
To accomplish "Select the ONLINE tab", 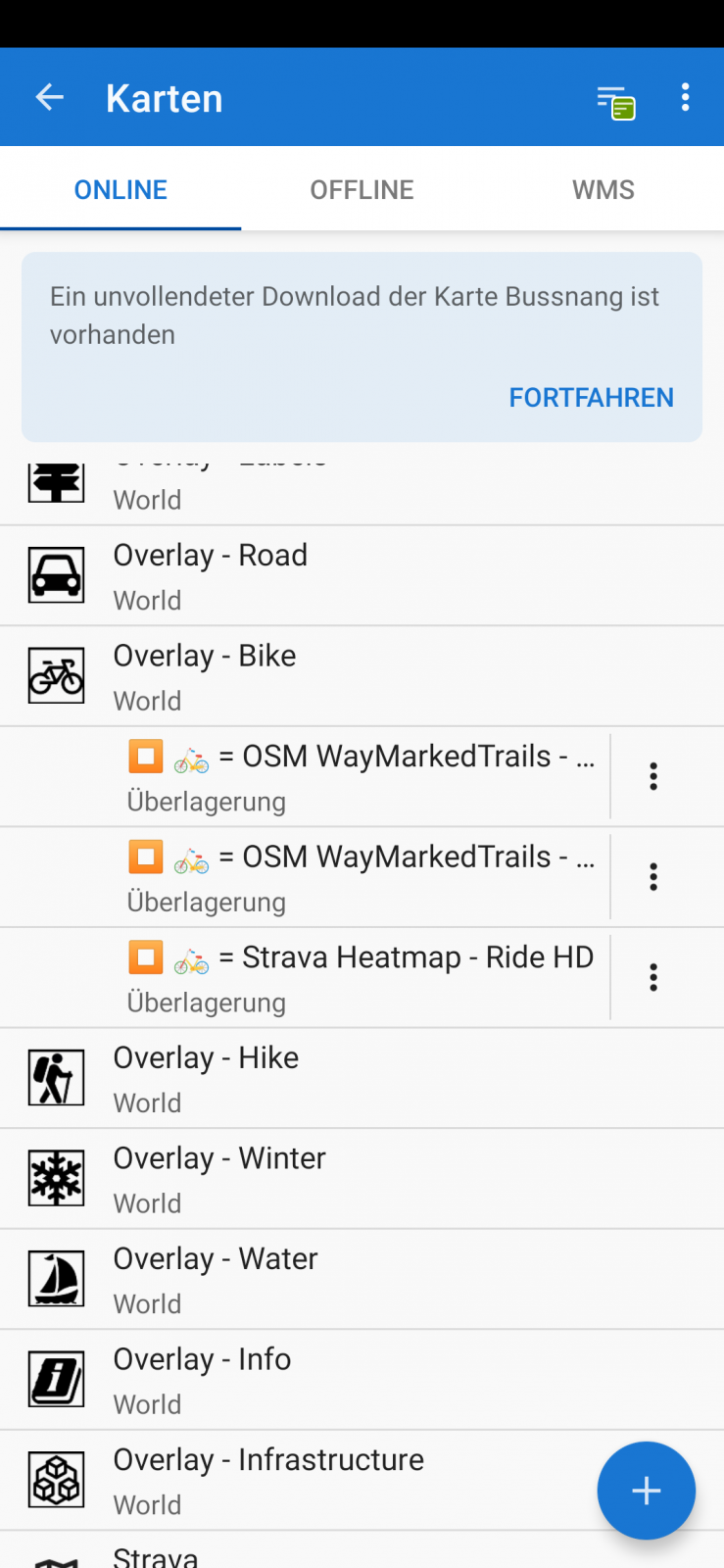I will pyautogui.click(x=121, y=190).
